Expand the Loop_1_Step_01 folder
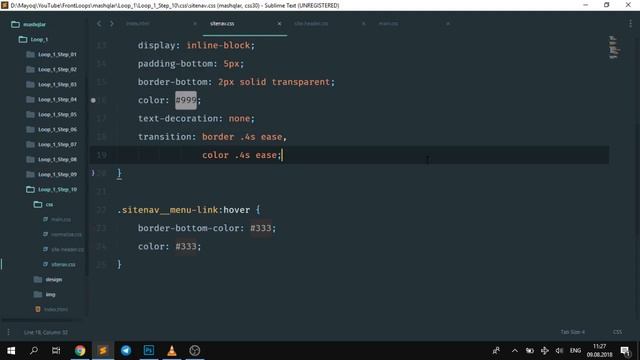This screenshot has width=640, height=360. [x=51, y=54]
